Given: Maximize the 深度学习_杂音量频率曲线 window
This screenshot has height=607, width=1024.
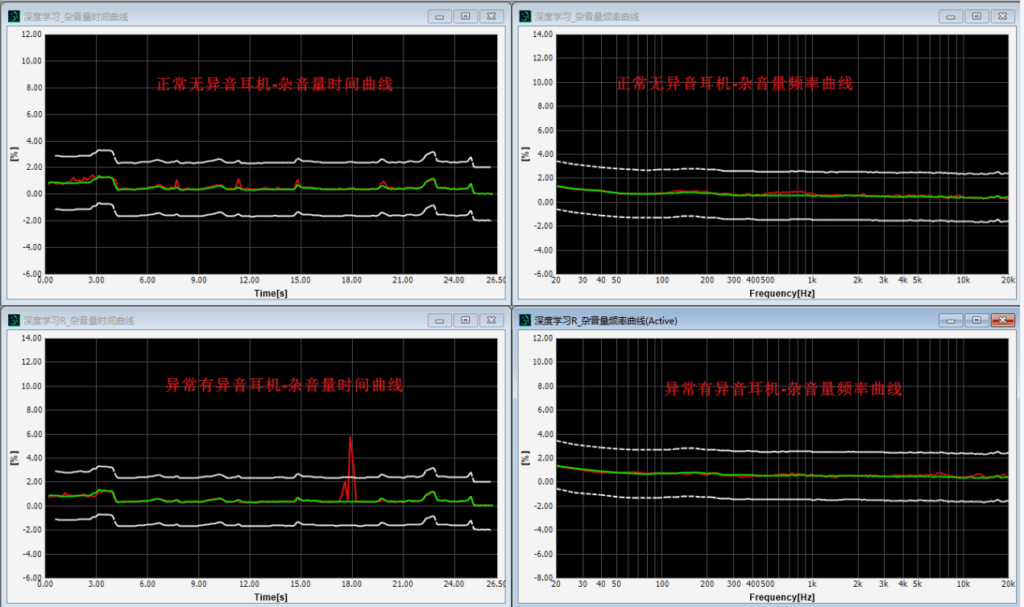Looking at the screenshot, I should [975, 16].
